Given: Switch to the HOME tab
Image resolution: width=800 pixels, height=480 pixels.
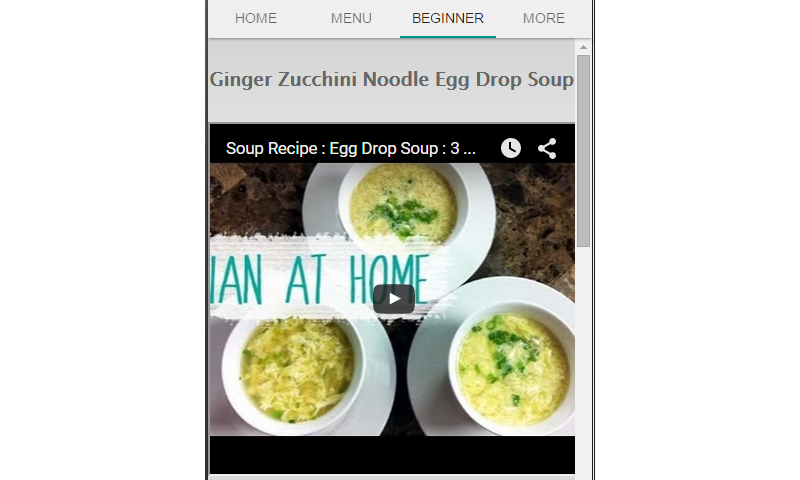Looking at the screenshot, I should (x=256, y=18).
